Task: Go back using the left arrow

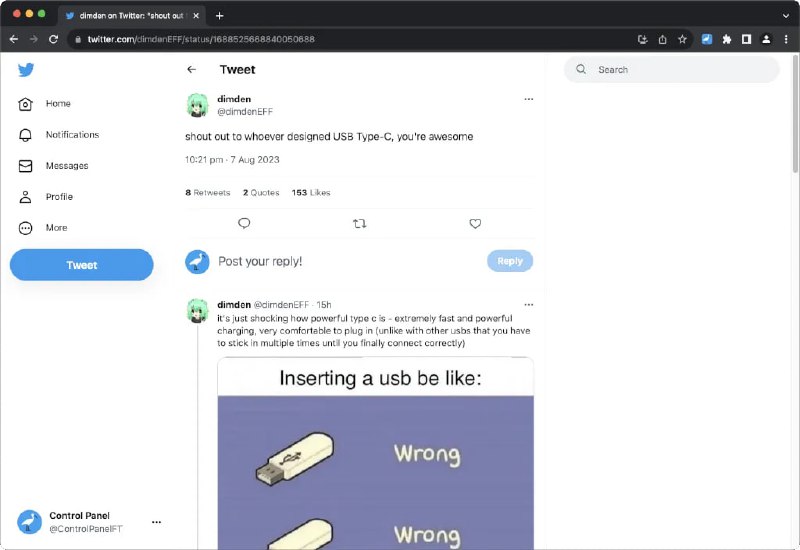Action: point(192,70)
